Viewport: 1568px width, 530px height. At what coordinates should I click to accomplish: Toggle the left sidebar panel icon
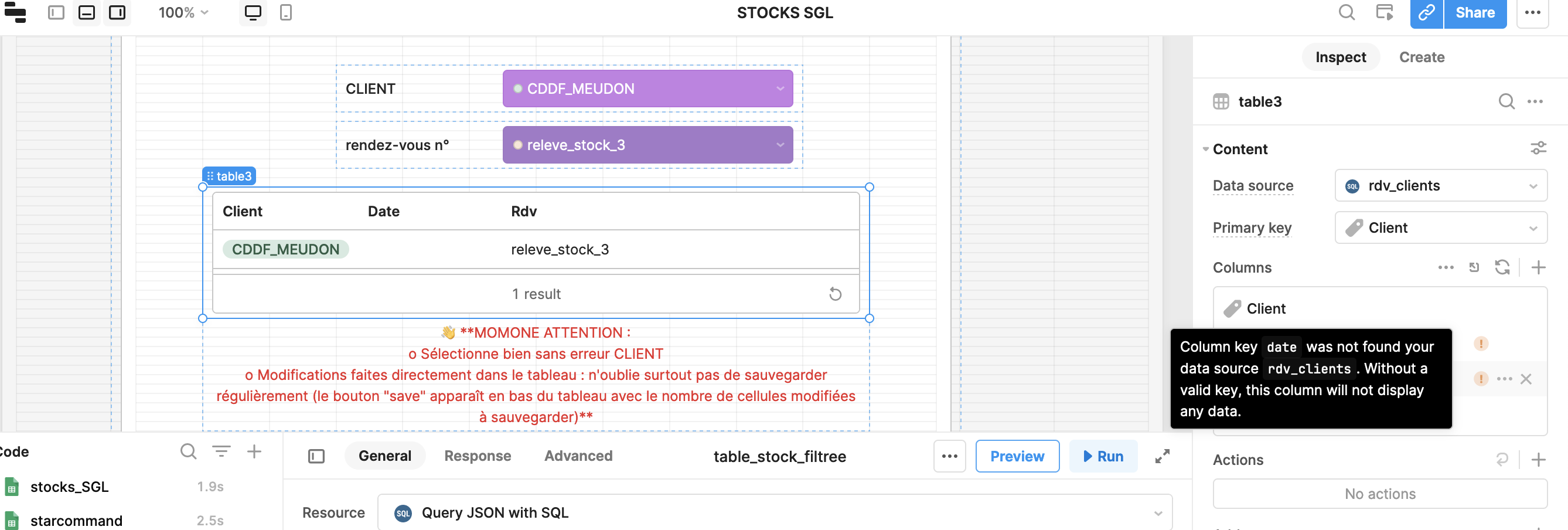[x=56, y=13]
